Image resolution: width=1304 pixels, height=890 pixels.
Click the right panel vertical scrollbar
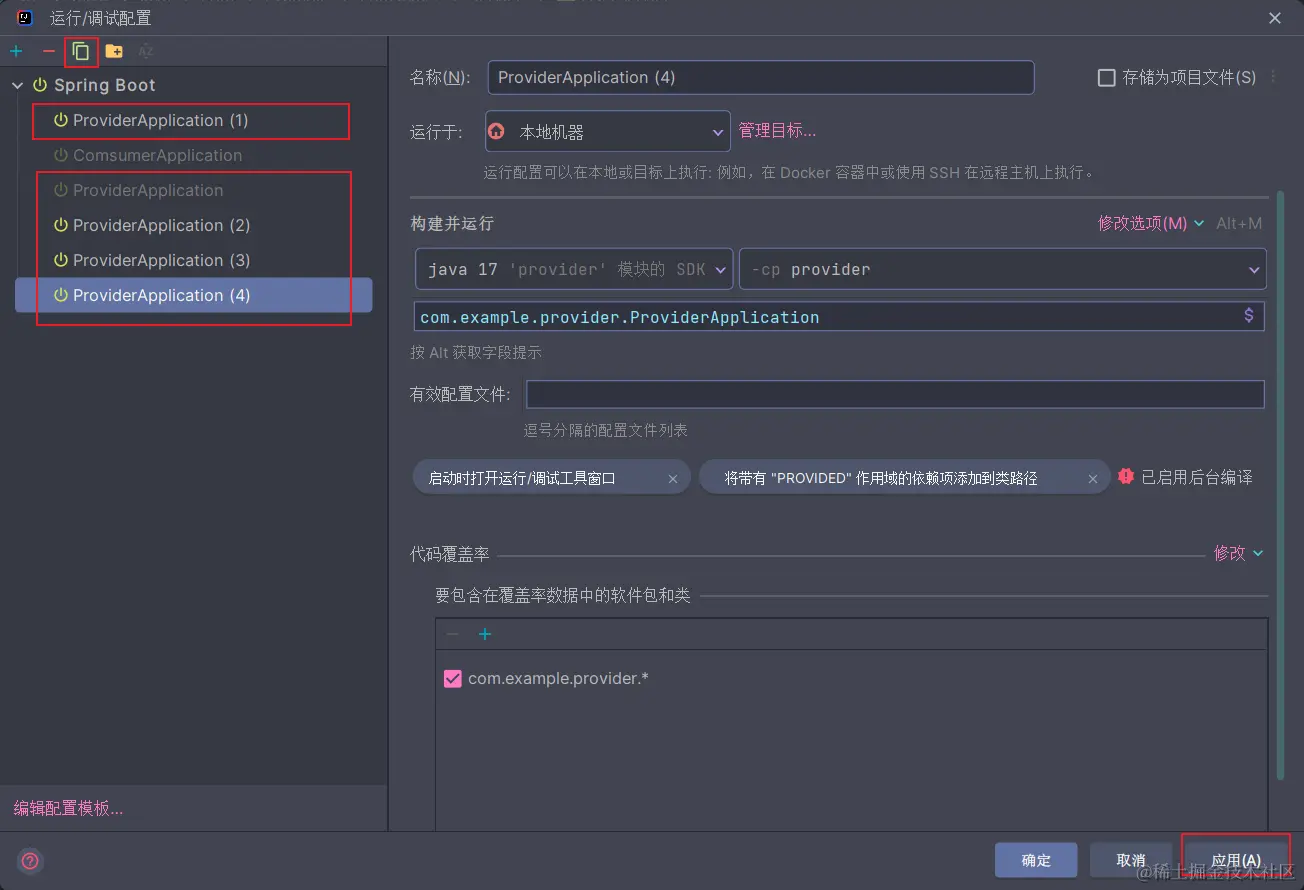1281,487
